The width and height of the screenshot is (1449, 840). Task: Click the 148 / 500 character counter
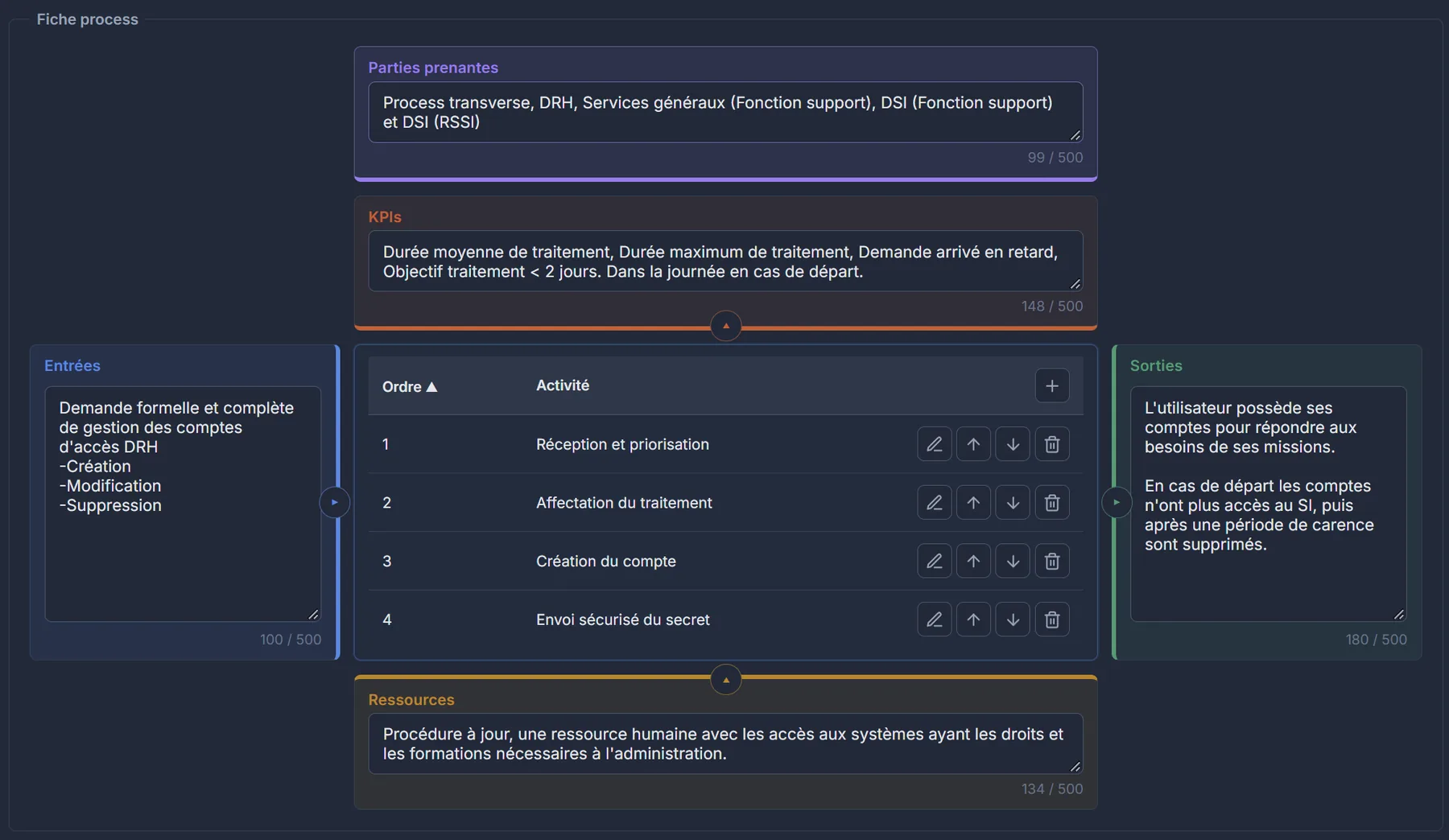(x=1052, y=307)
